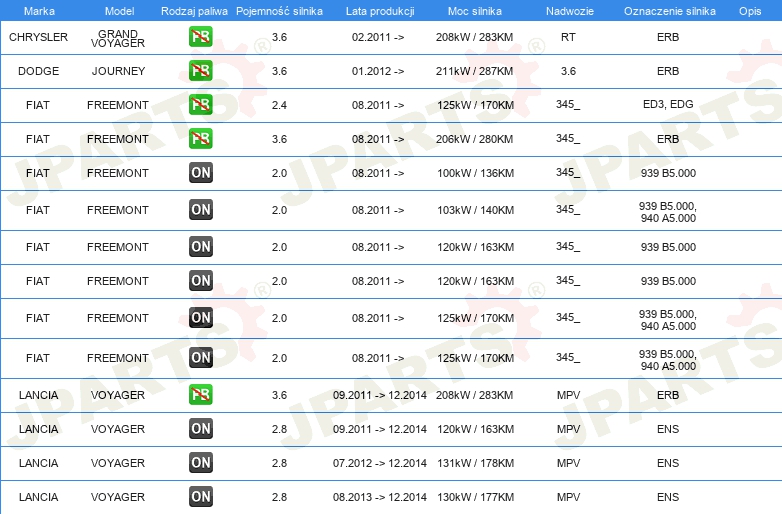Click the diesel ON icon for 100kW Freemont
782x514 pixels.
200,172
